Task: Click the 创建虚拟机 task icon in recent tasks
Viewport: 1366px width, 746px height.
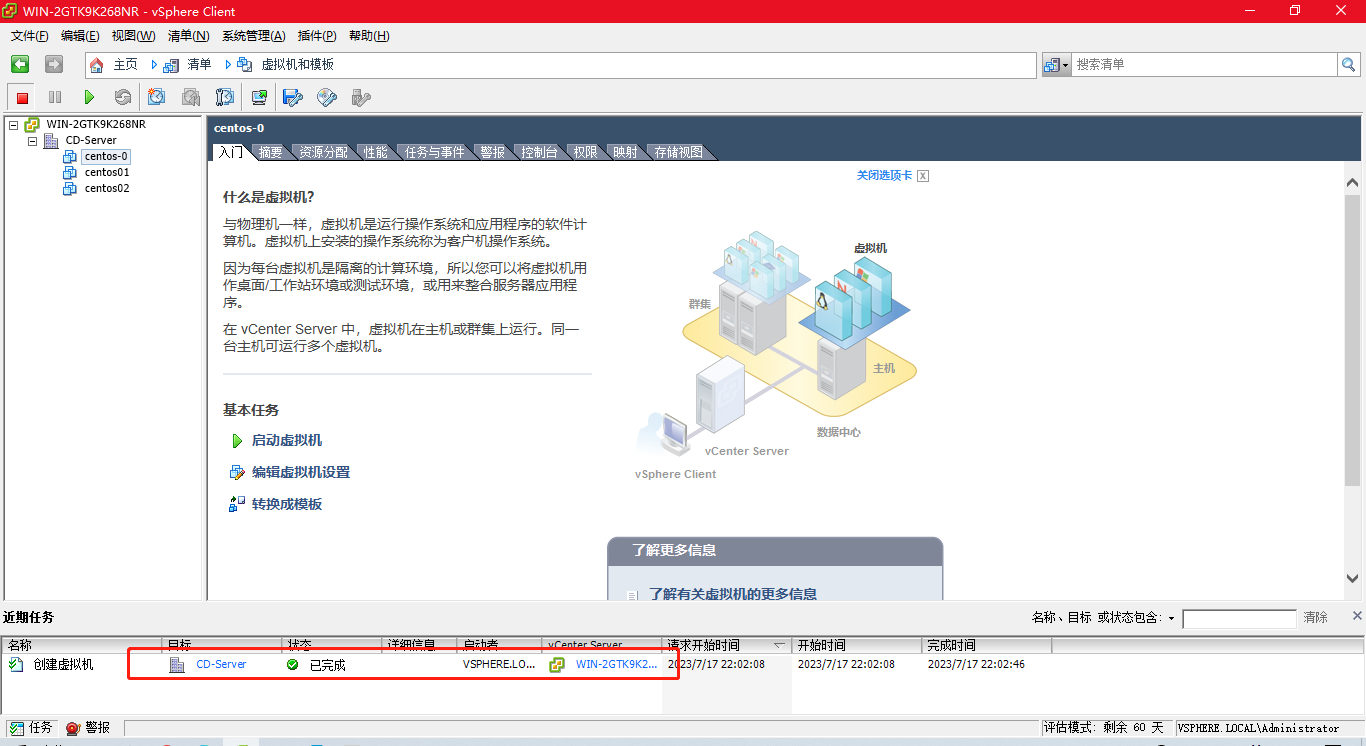Action: click(16, 664)
